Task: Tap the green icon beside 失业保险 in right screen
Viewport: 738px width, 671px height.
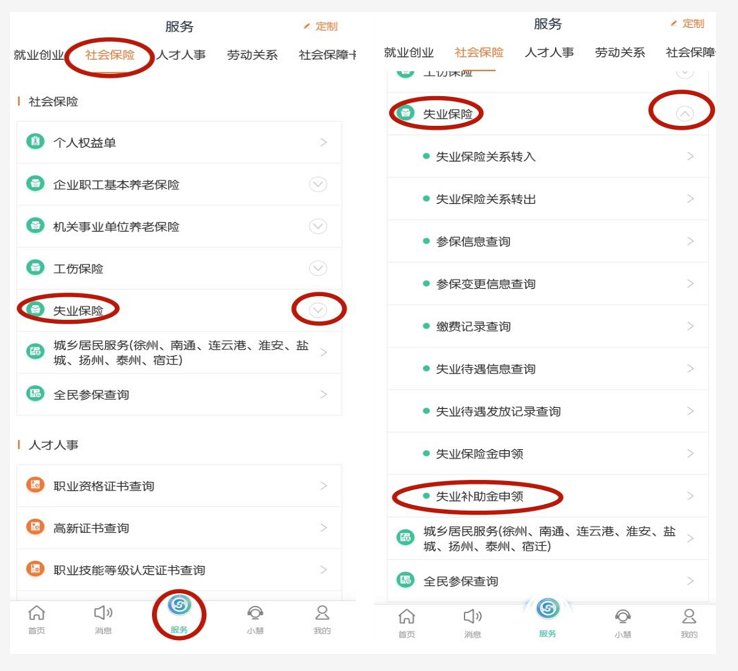Action: (x=405, y=113)
